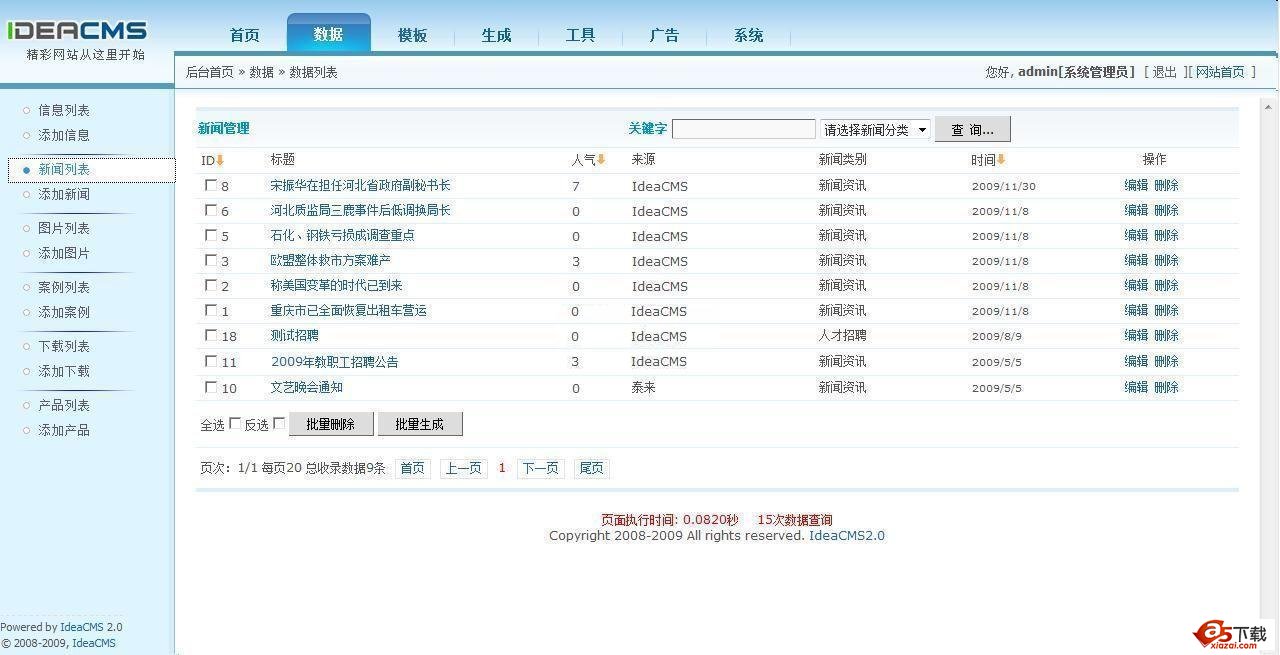Switch to the 模板 tab
1280x655 pixels.
coord(412,35)
